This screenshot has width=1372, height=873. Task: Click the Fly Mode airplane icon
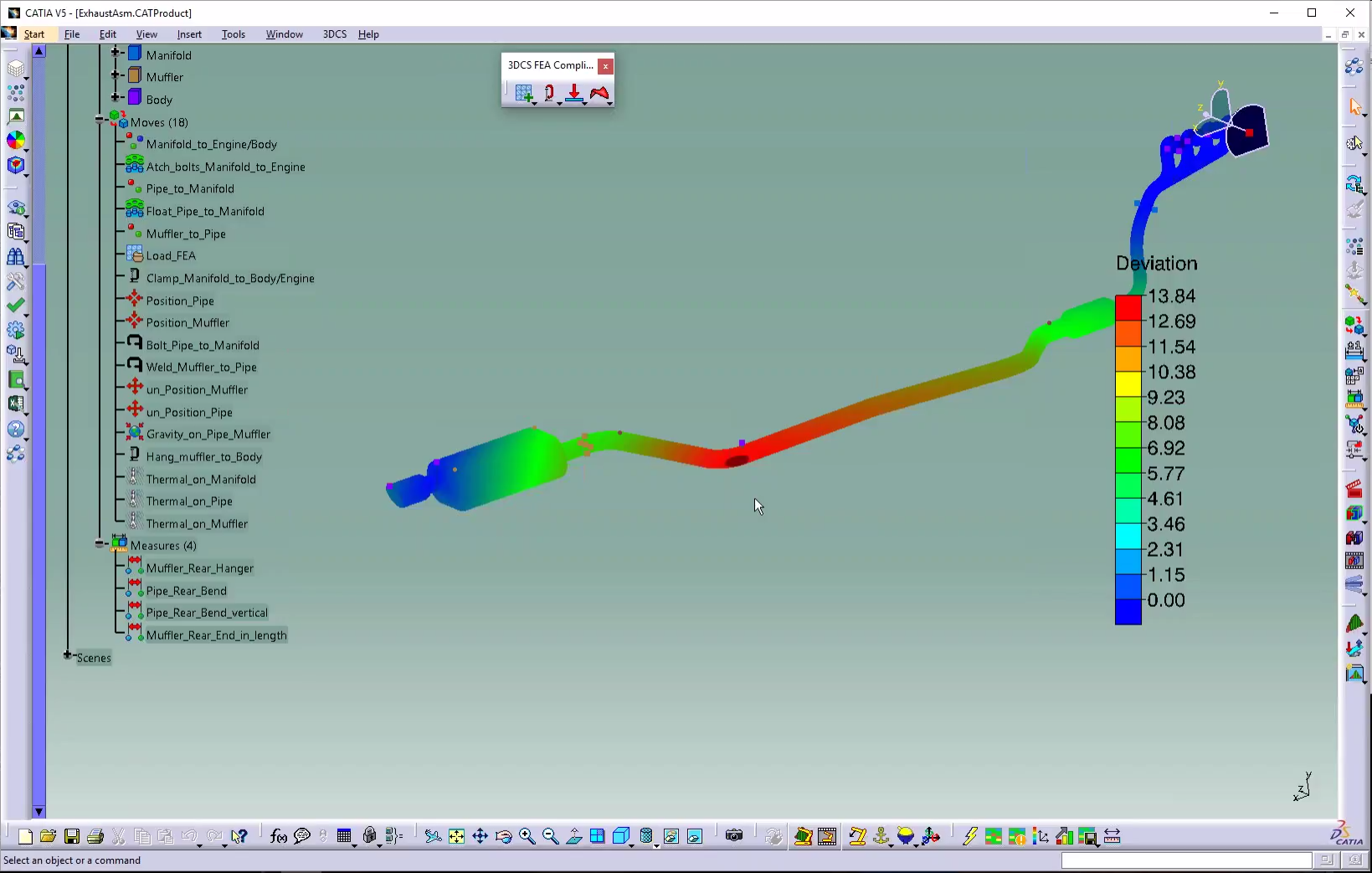[x=433, y=836]
